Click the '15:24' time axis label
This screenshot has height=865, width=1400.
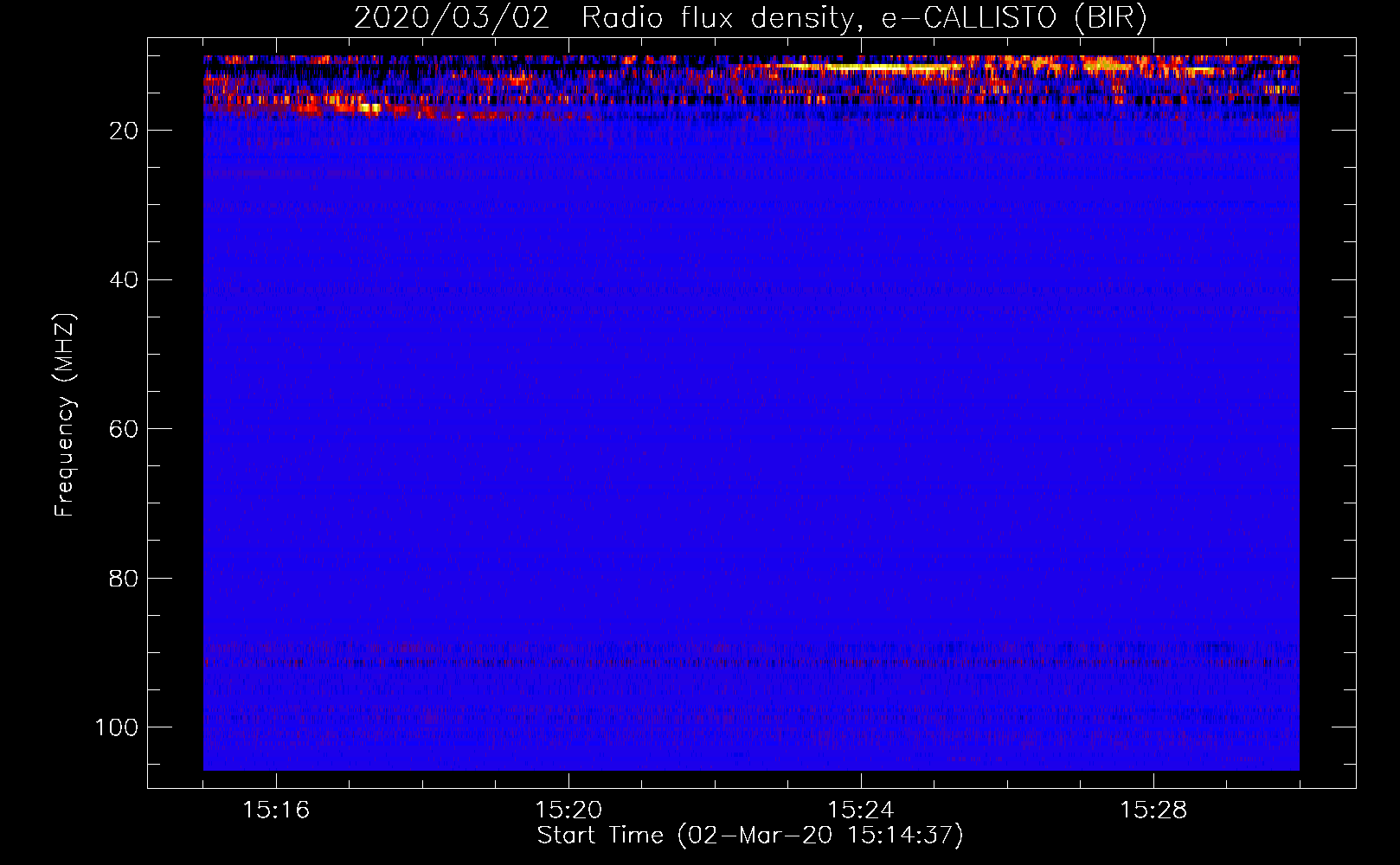pyautogui.click(x=861, y=811)
